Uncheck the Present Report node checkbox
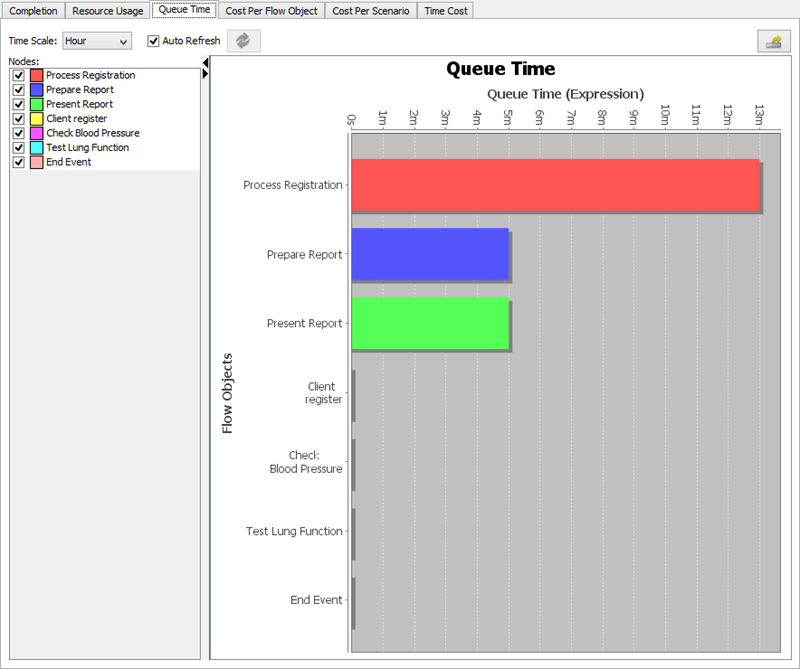The image size is (800, 669). pos(19,104)
